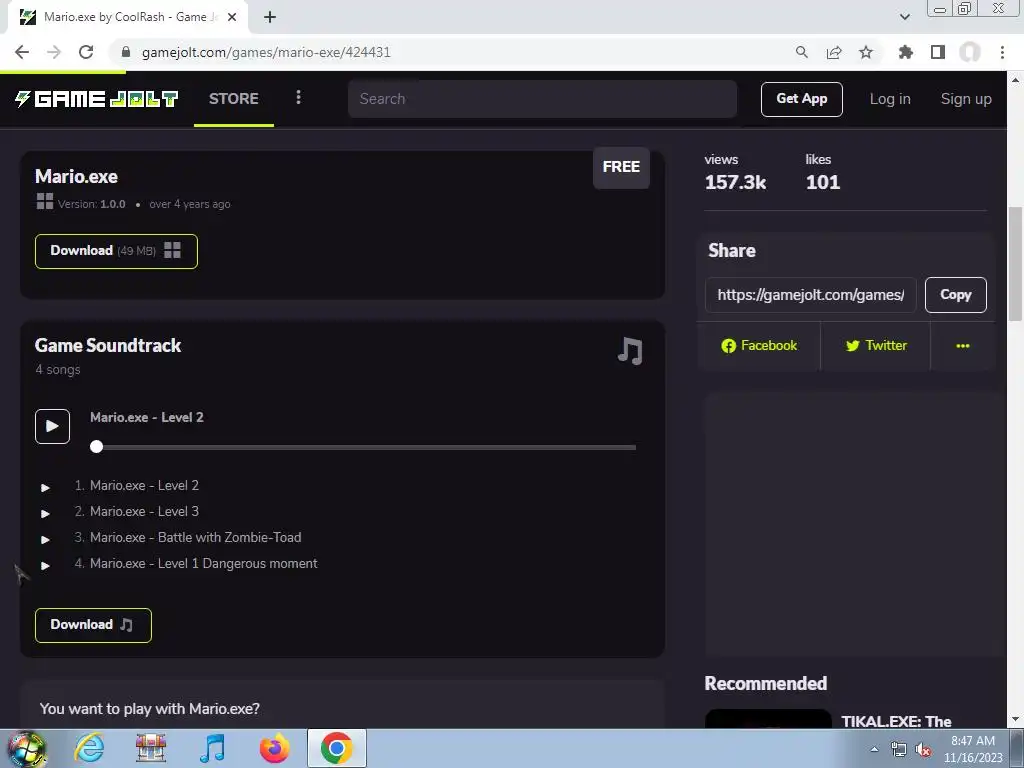Download the Mario.exe 49 MB build

tap(116, 251)
